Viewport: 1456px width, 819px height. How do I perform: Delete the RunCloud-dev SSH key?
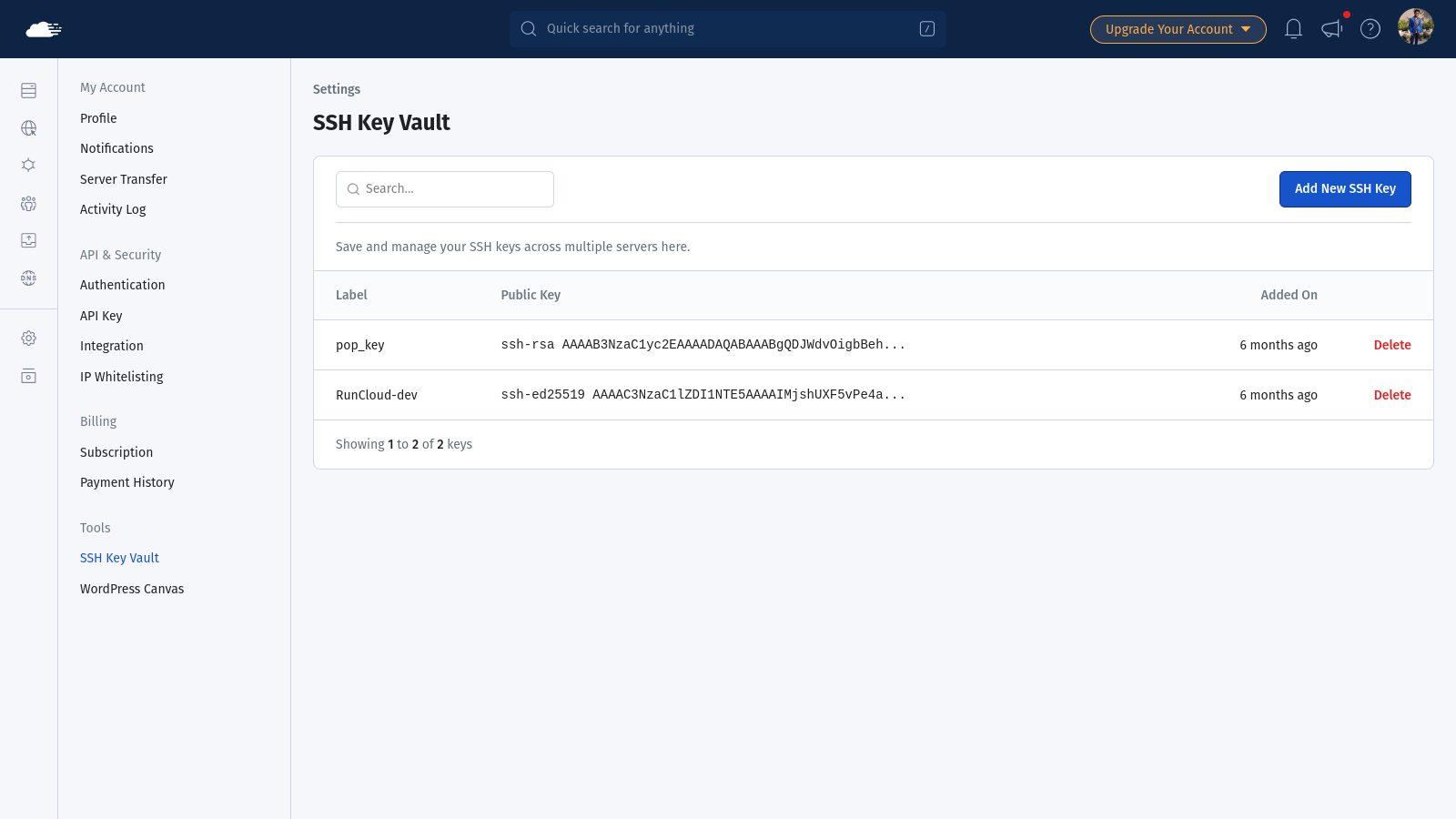[x=1392, y=395]
